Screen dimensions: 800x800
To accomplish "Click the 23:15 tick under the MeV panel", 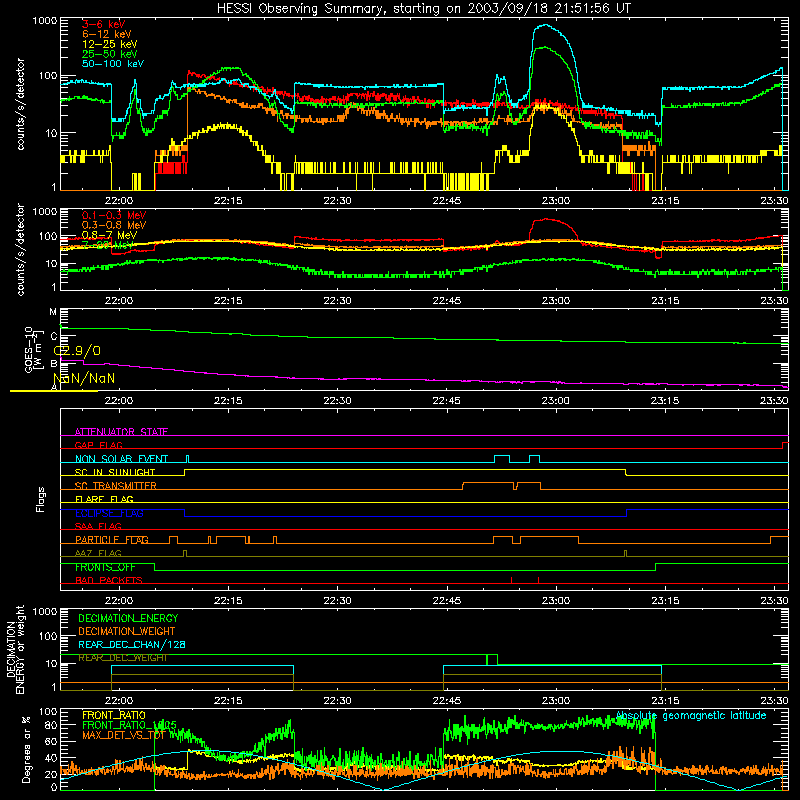I will [x=665, y=301].
